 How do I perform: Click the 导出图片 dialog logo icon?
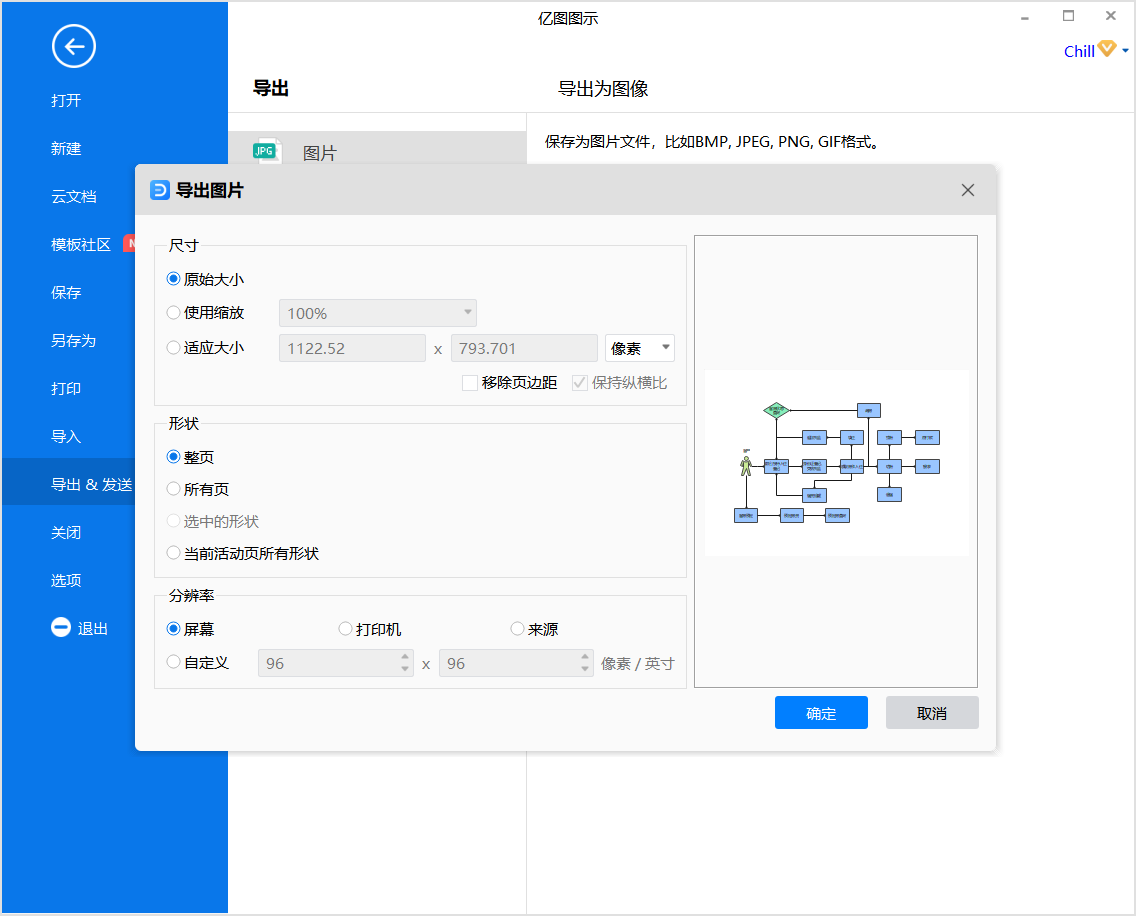[159, 190]
